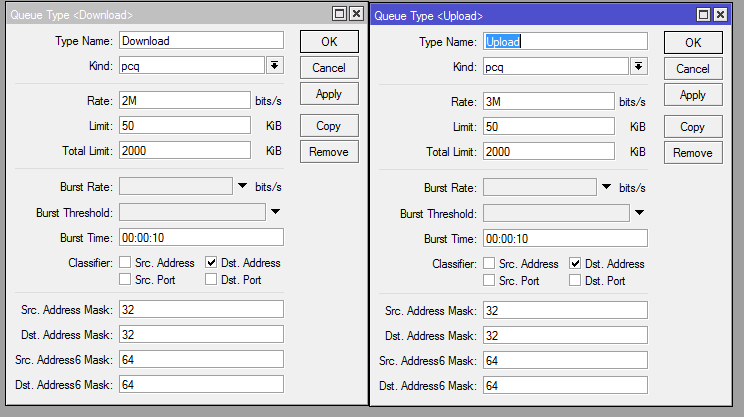Click the Kind pcq field in Upload window
This screenshot has height=417, width=744.
point(556,66)
